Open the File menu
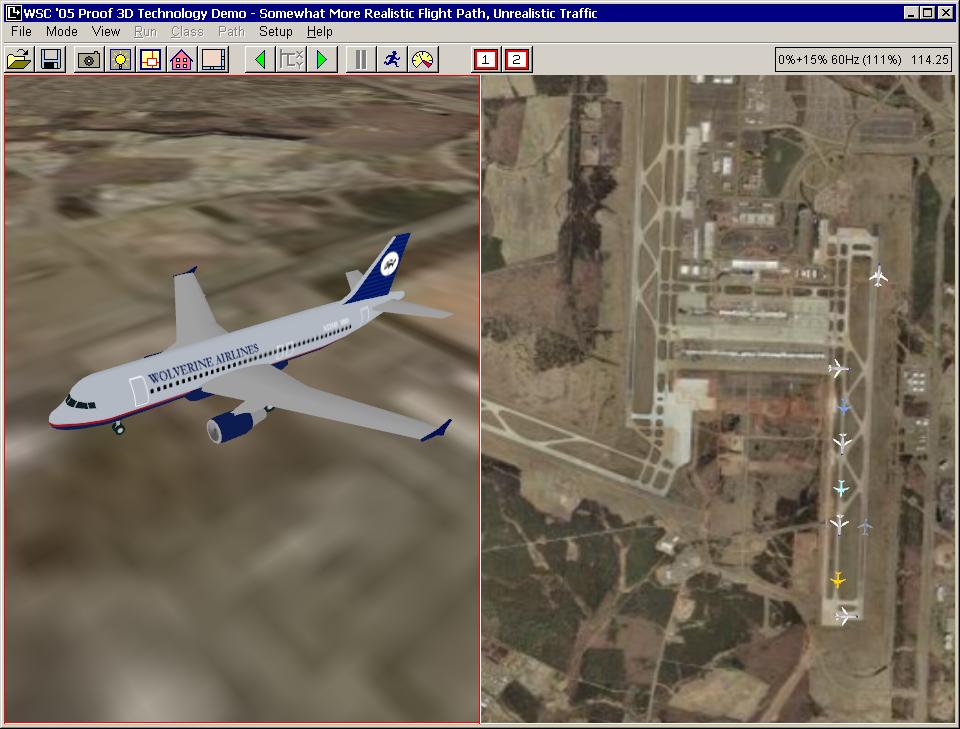Viewport: 960px width, 729px height. 21,32
